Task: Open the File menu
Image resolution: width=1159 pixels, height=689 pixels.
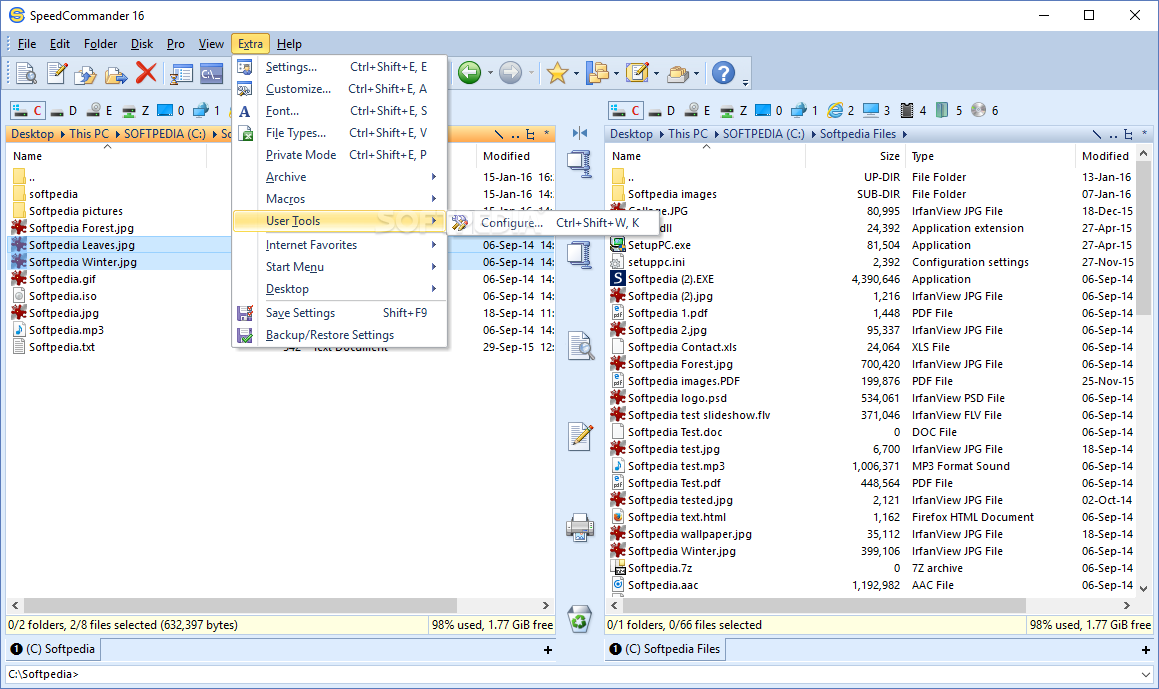Action: click(27, 44)
